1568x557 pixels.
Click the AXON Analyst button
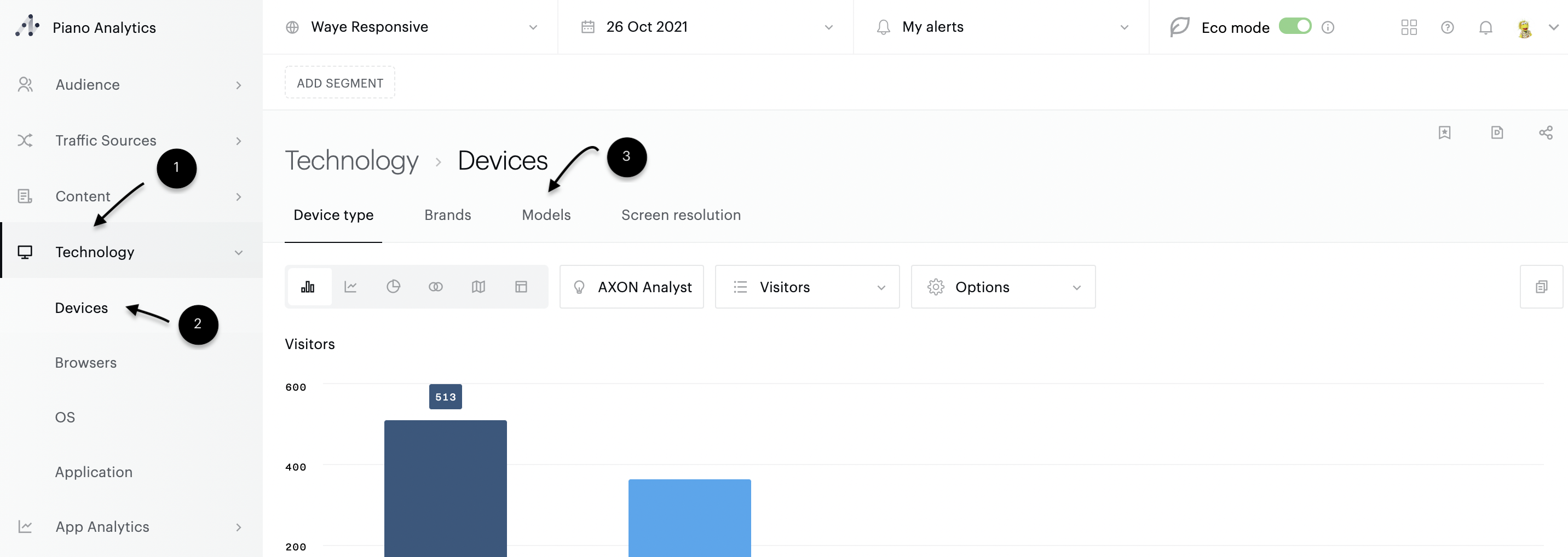631,287
